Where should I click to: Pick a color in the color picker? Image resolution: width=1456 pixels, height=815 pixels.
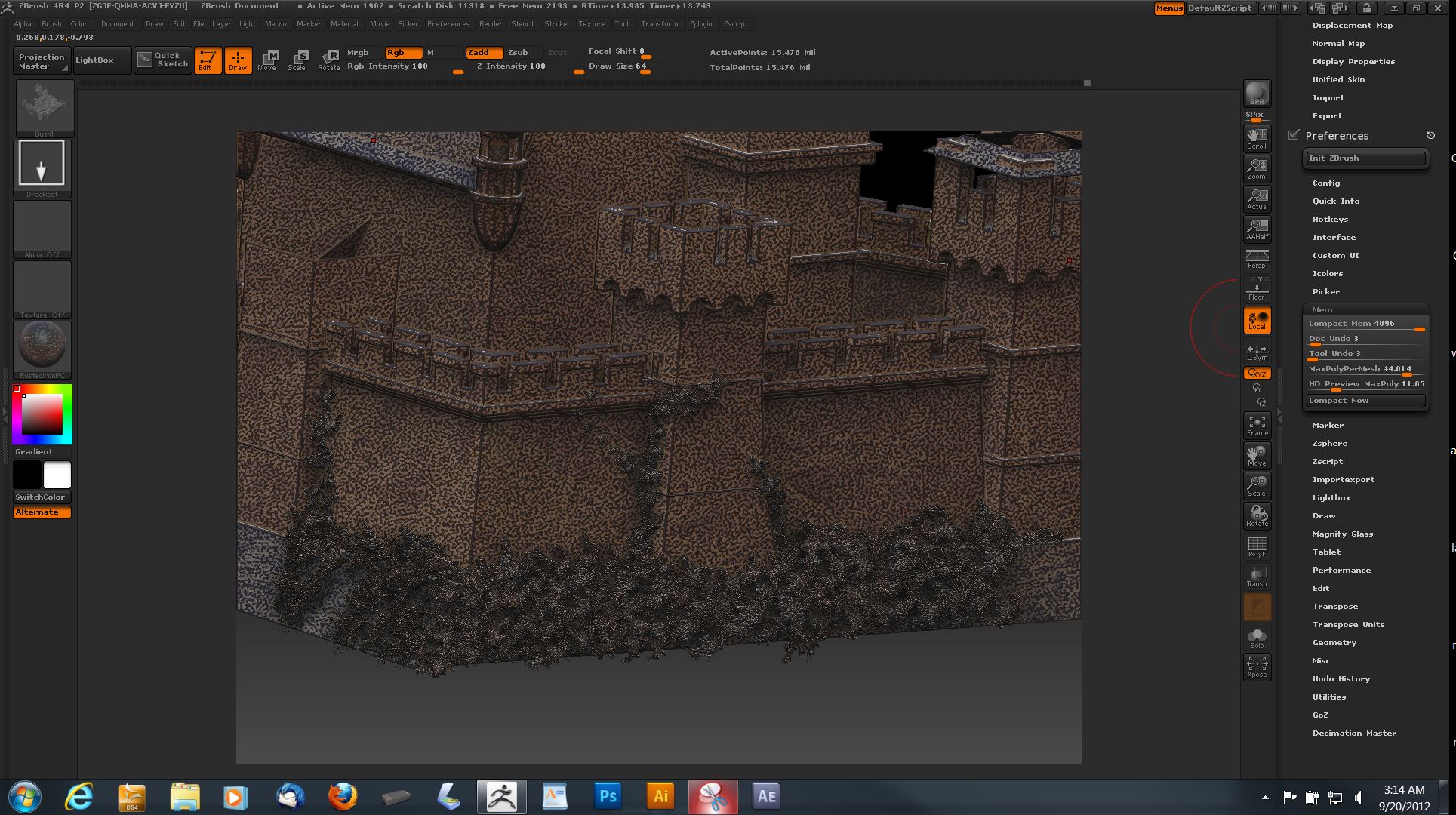(42, 414)
